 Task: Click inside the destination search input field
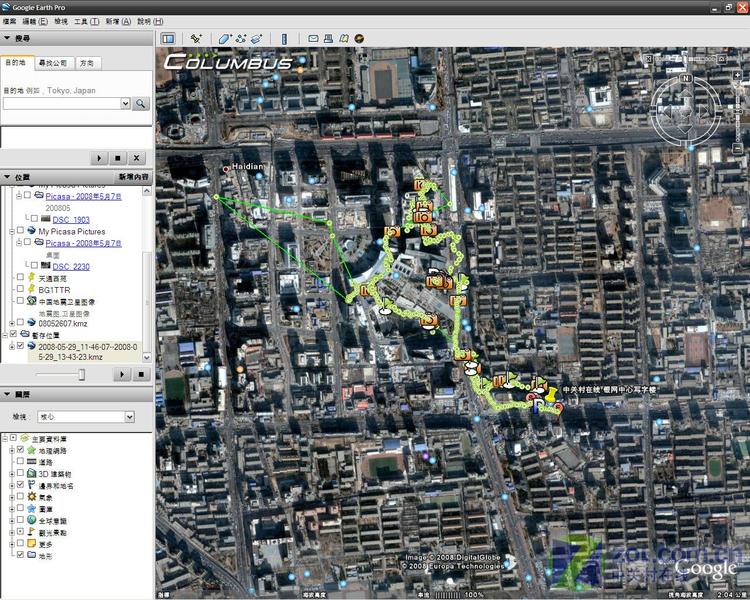61,103
